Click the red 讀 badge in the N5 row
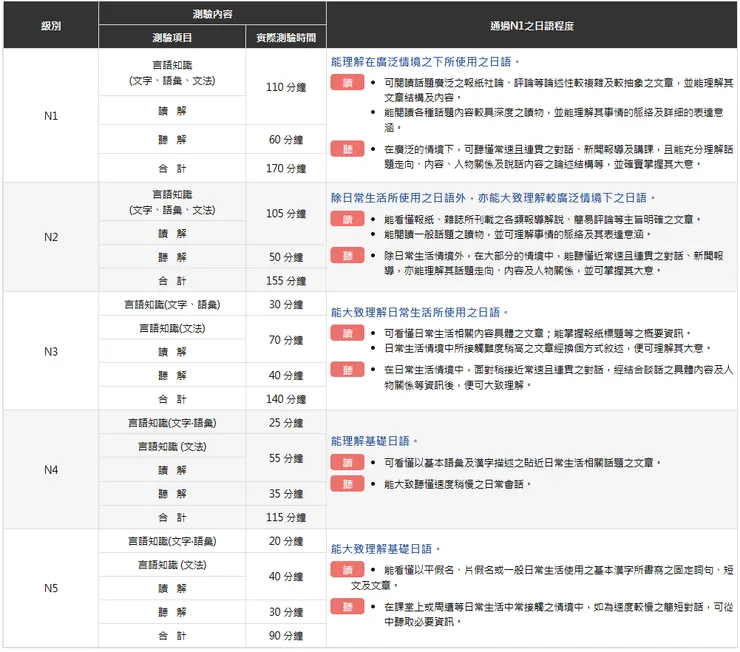740x652 pixels. tap(347, 569)
